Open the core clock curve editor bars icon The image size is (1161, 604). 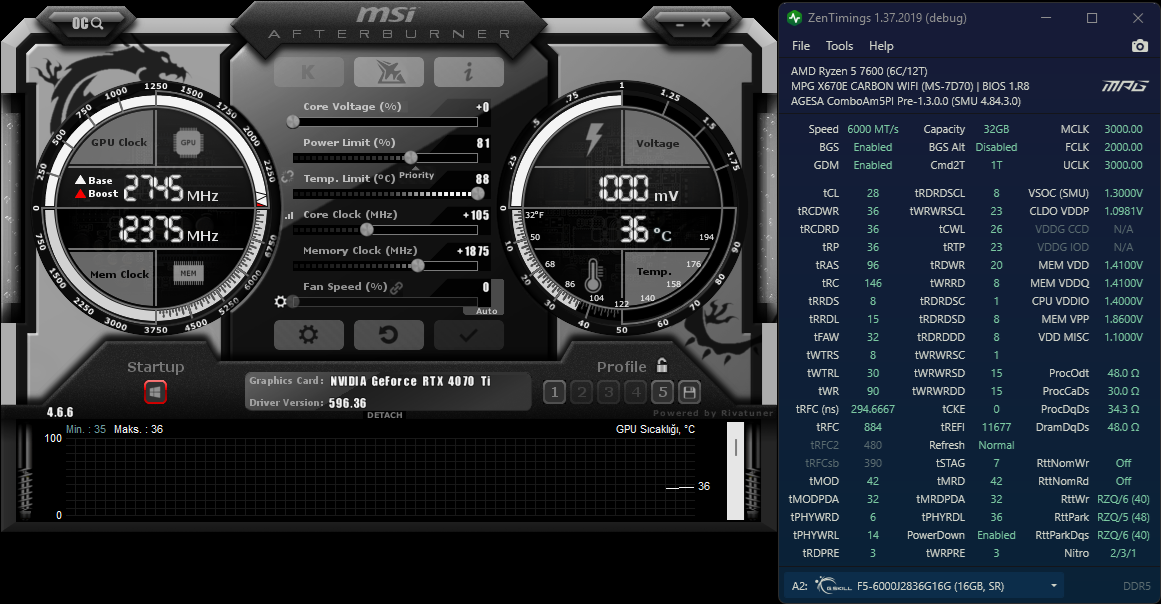click(289, 215)
